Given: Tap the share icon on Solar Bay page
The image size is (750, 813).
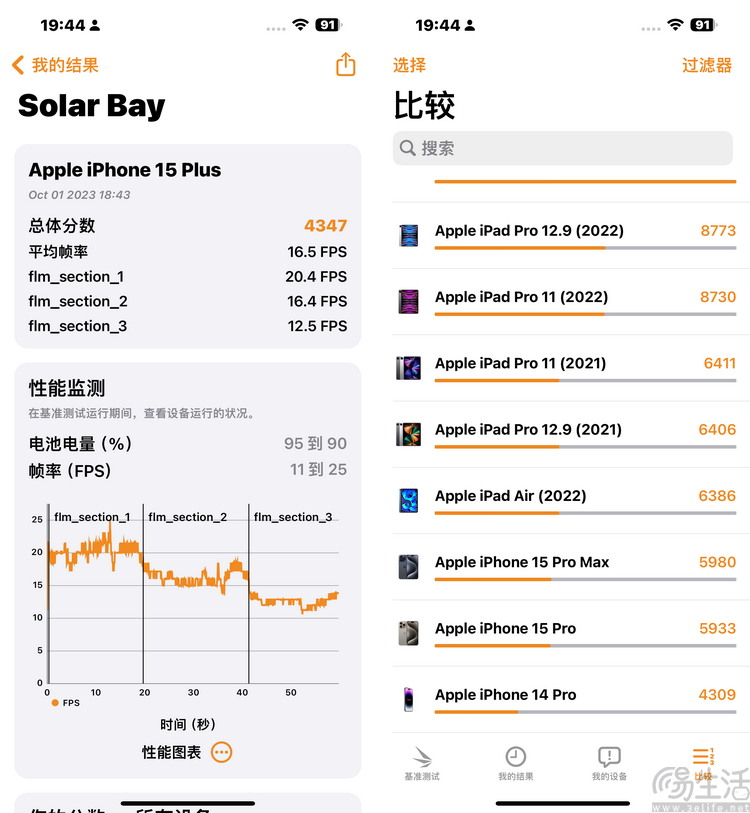Looking at the screenshot, I should [345, 64].
